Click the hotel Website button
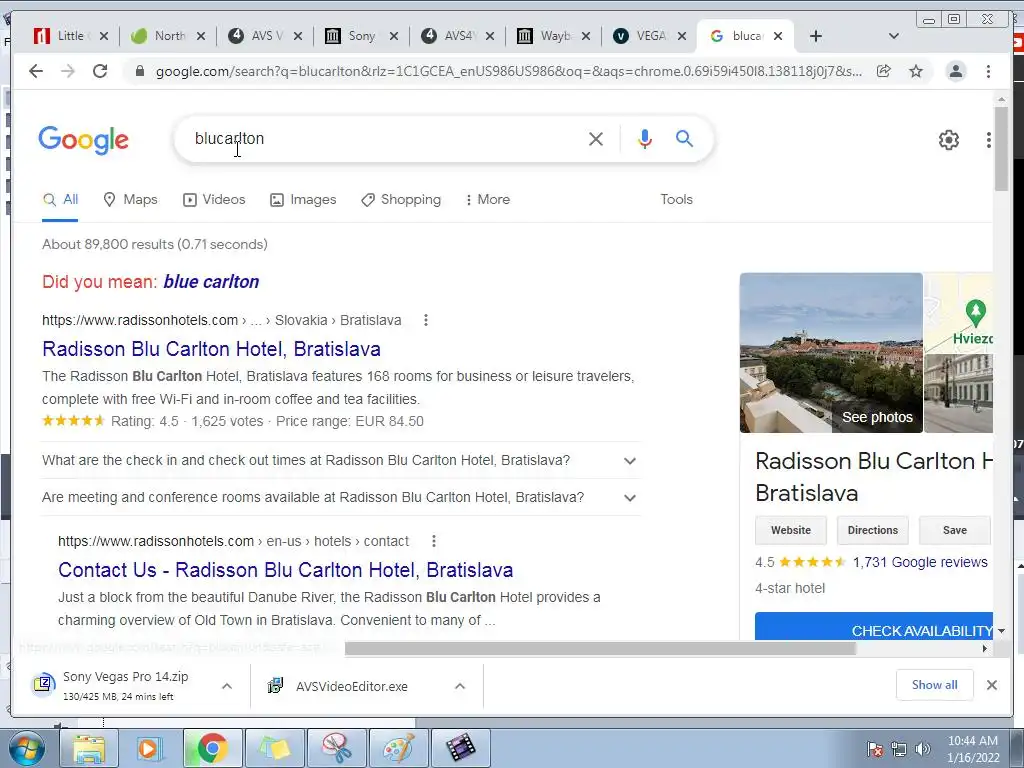Screen dimensions: 1024x768 click(x=790, y=530)
